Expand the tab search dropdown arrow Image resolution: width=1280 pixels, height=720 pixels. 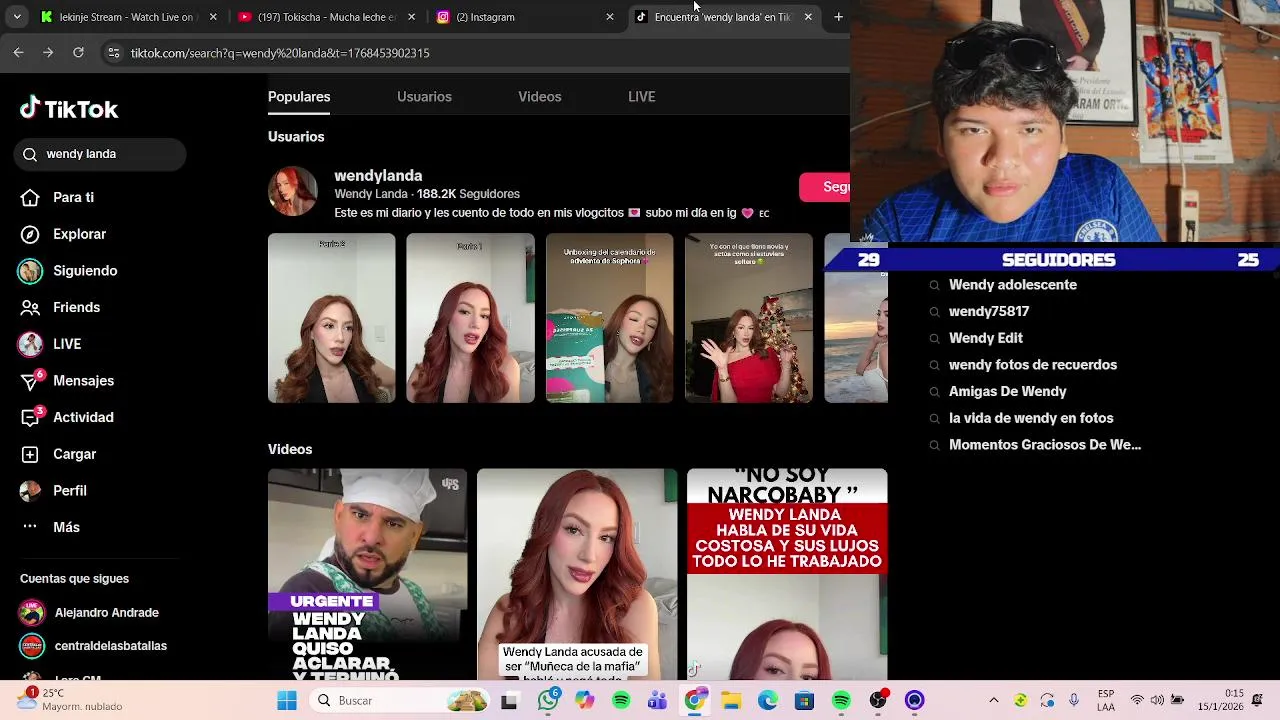pyautogui.click(x=16, y=17)
